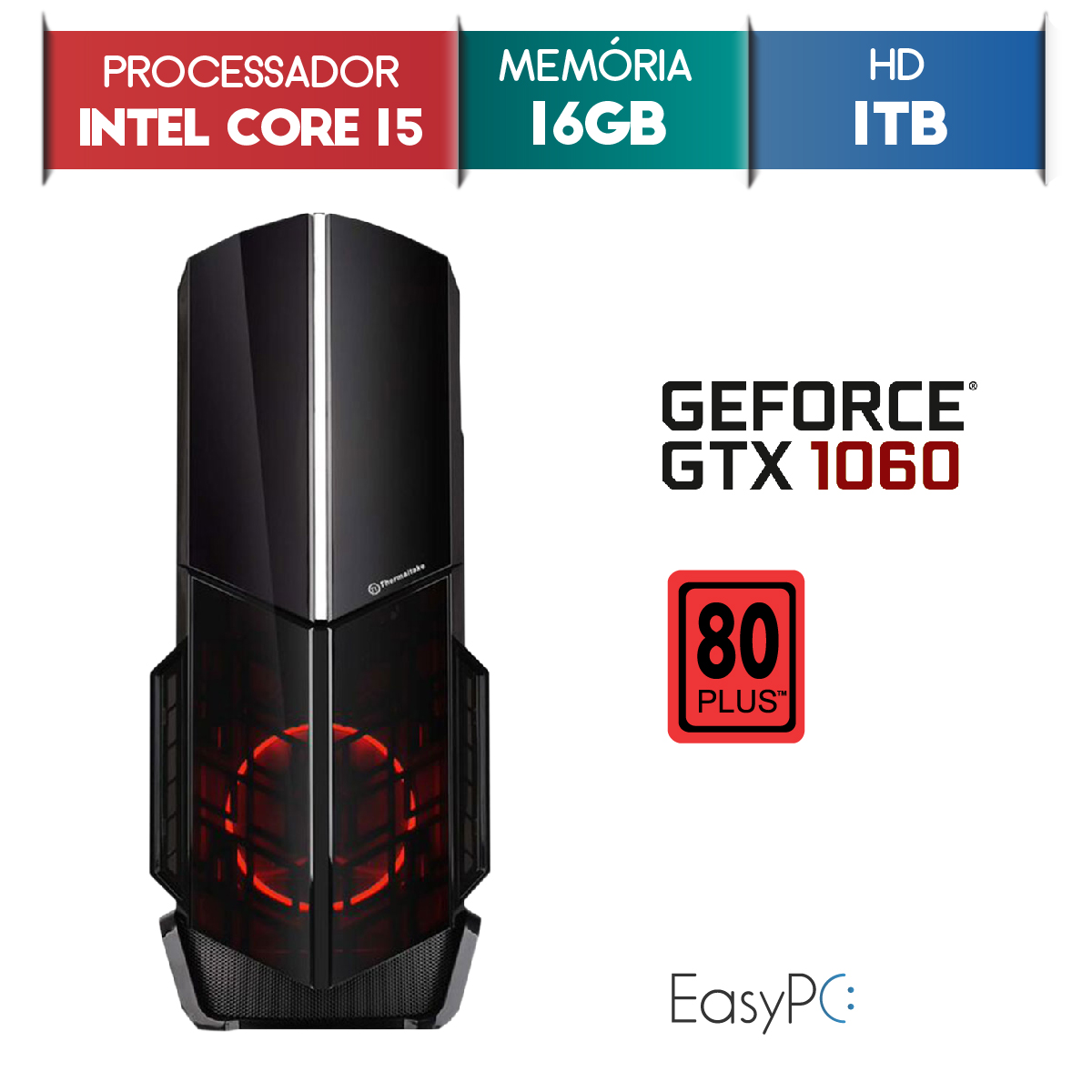Click the EasyPC logo

point(763,1001)
